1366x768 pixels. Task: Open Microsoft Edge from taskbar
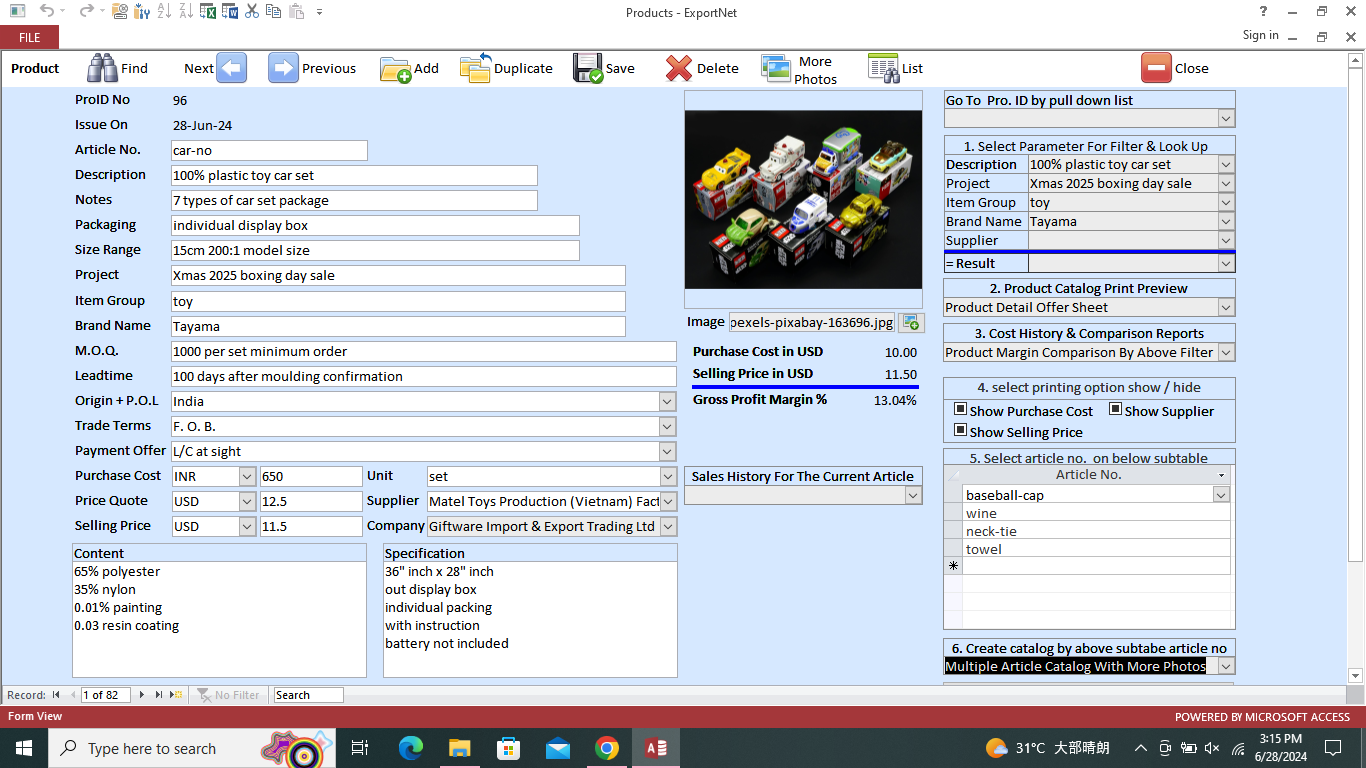click(411, 748)
